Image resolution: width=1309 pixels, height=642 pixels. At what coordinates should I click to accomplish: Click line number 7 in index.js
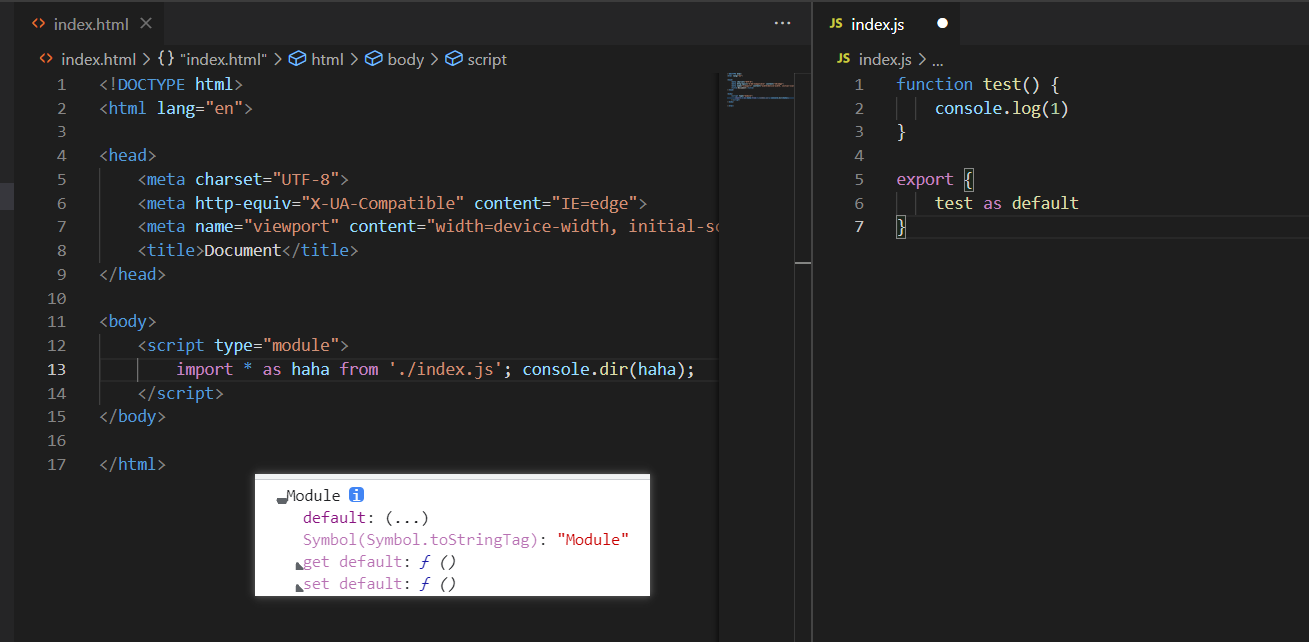[x=859, y=227]
